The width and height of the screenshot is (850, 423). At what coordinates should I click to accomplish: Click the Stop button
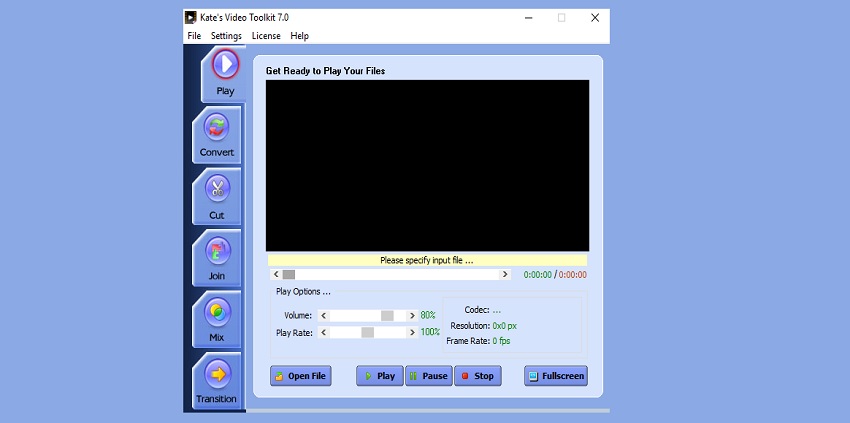tap(478, 376)
